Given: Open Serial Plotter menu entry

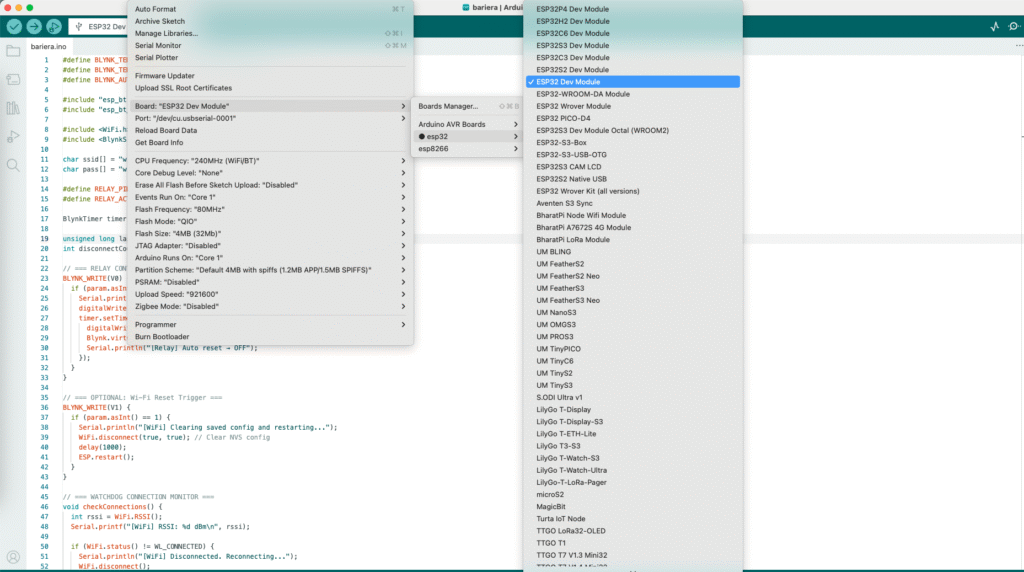Looking at the screenshot, I should pos(270,57).
